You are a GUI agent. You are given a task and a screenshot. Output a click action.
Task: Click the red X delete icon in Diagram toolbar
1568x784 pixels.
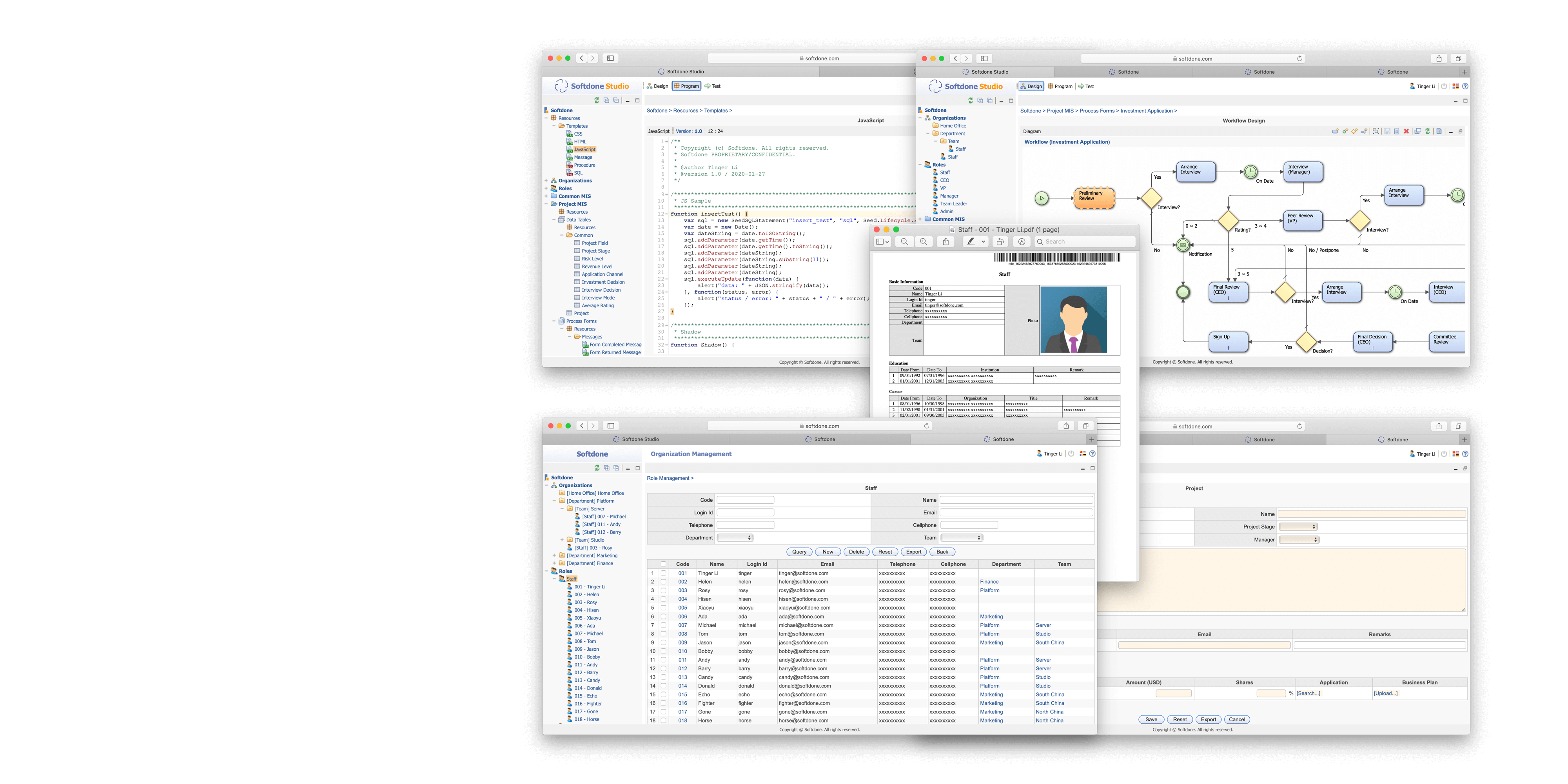tap(1407, 131)
